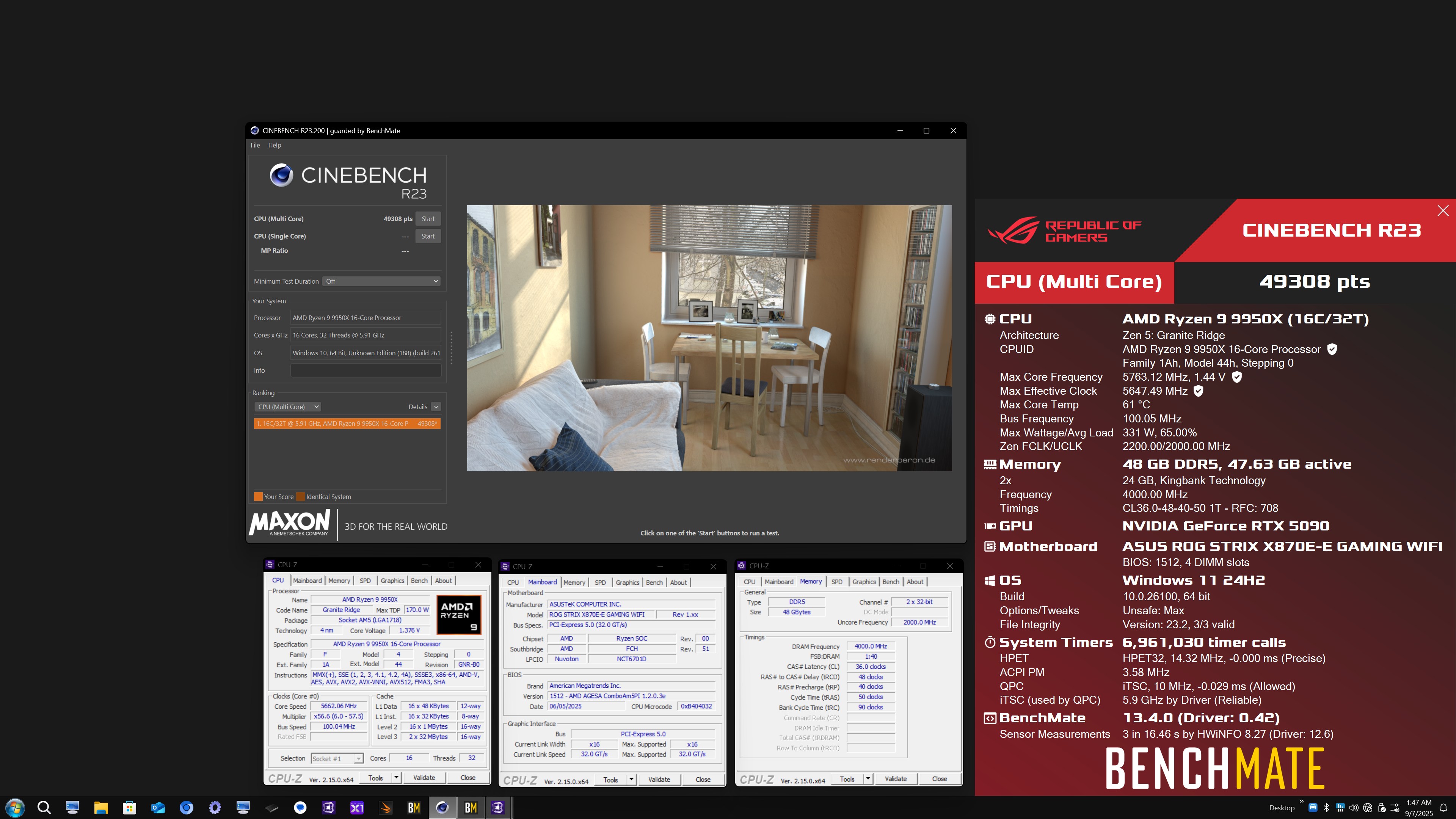This screenshot has height=819, width=1456.
Task: Open Tools dropdown arrow in Mainboard window
Action: 631,780
